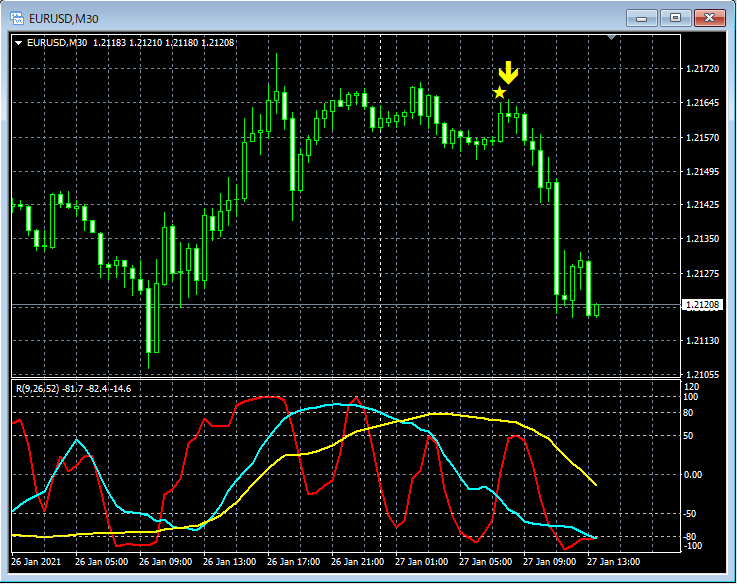This screenshot has width=738, height=584.
Task: Click the 1.21055 price scale label
Action: 703,375
